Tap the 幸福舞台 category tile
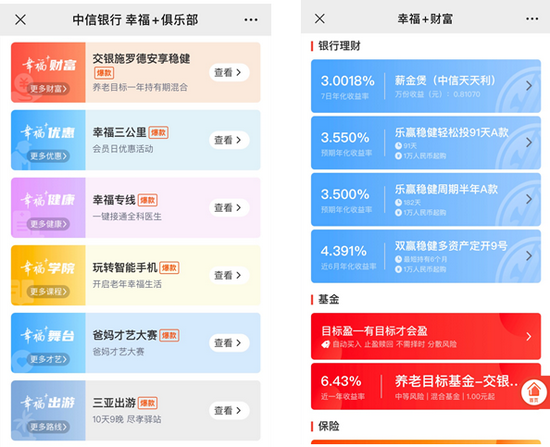This screenshot has width=550, height=447. (x=48, y=343)
